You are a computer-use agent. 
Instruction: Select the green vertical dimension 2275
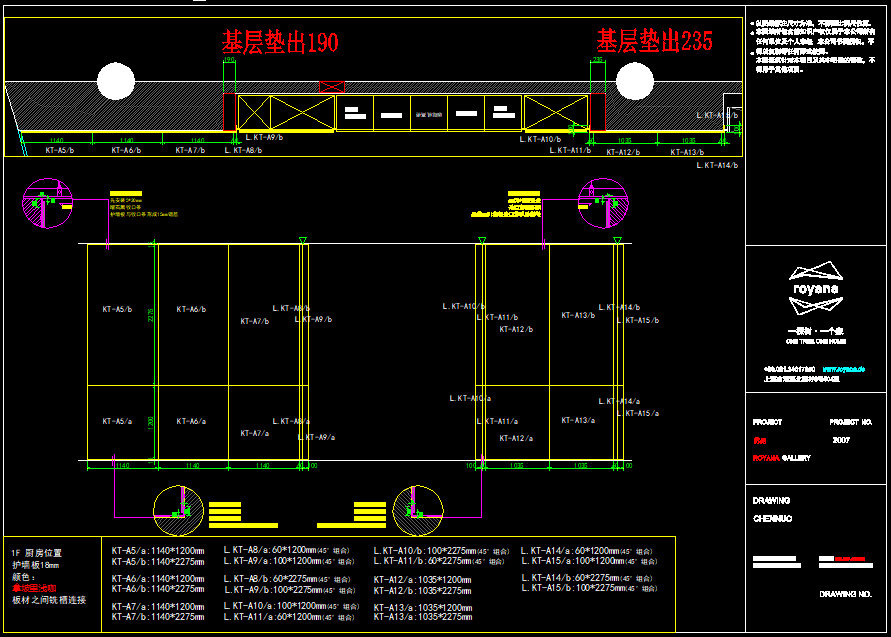point(151,315)
